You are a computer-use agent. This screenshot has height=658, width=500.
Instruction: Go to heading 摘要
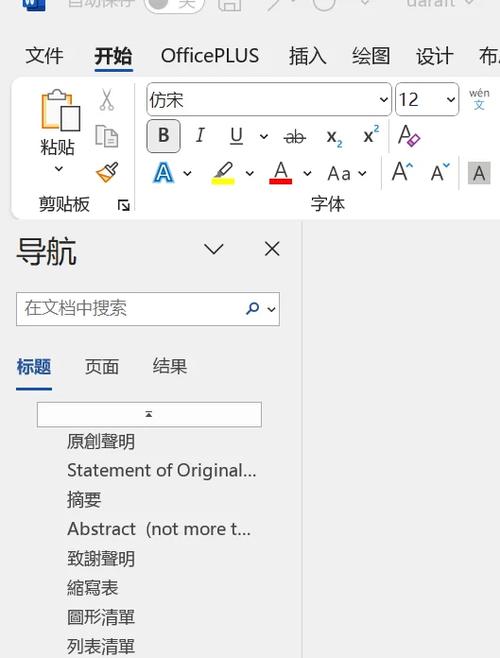tap(84, 500)
